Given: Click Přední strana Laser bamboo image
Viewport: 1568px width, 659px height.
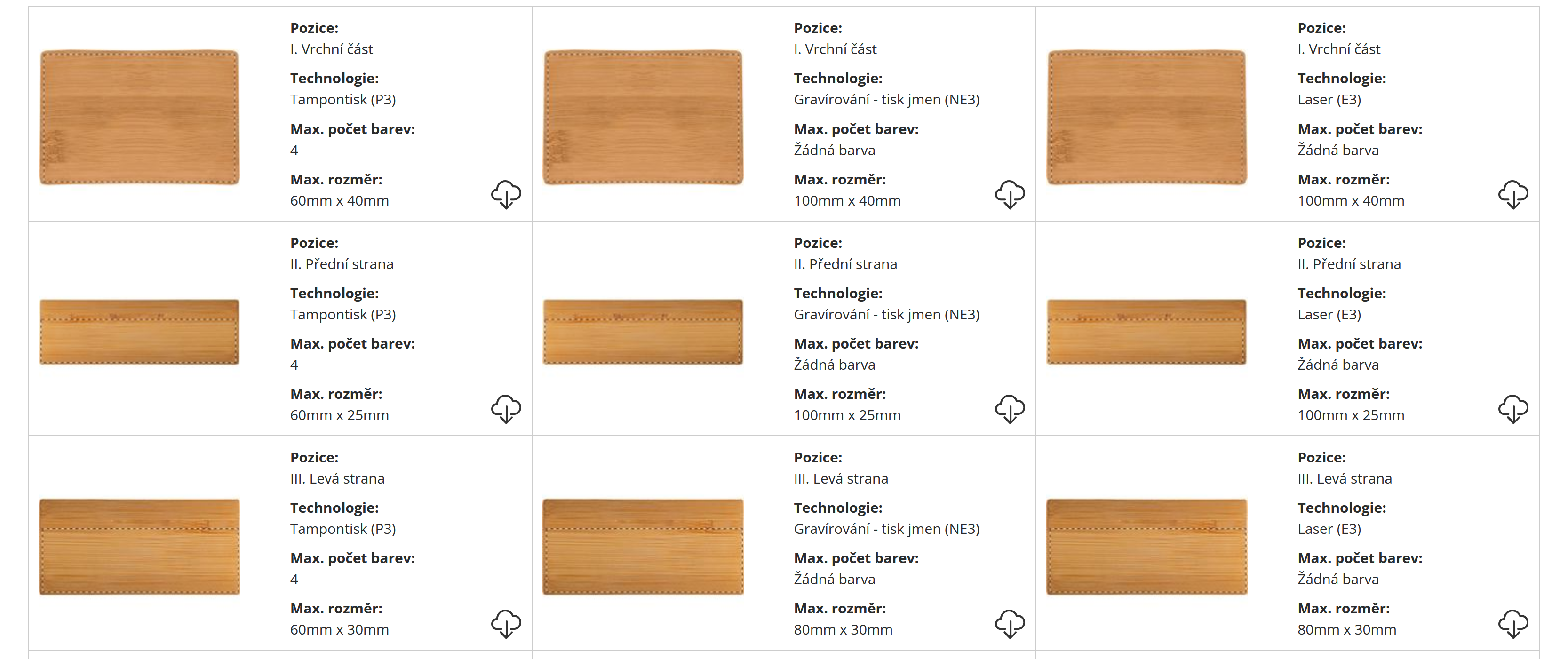Looking at the screenshot, I should pos(1146,332).
